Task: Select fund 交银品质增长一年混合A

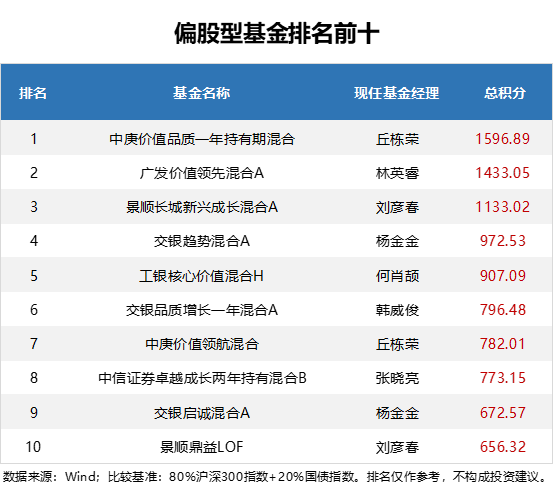Action: click(x=202, y=310)
